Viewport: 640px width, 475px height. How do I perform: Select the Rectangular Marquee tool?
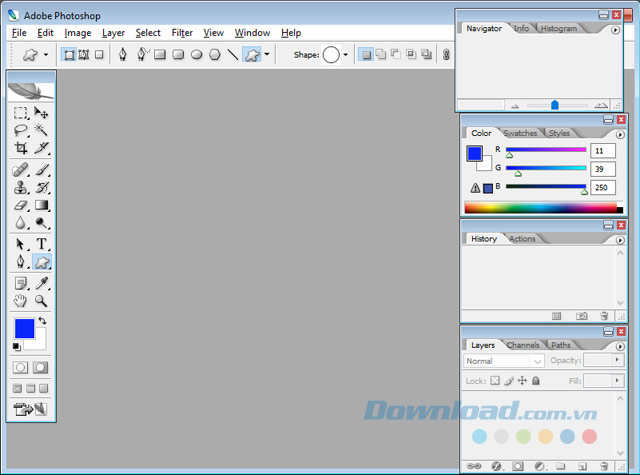tap(20, 113)
